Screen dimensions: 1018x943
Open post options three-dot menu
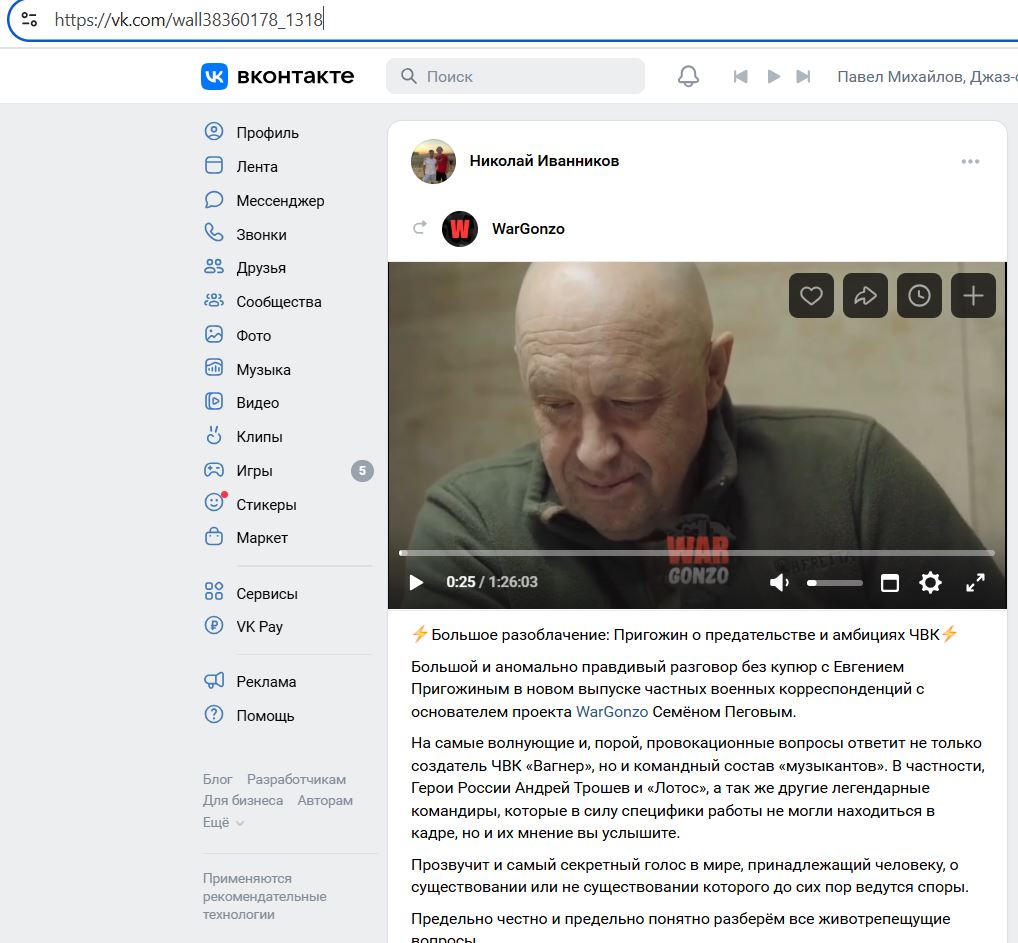pyautogui.click(x=970, y=161)
